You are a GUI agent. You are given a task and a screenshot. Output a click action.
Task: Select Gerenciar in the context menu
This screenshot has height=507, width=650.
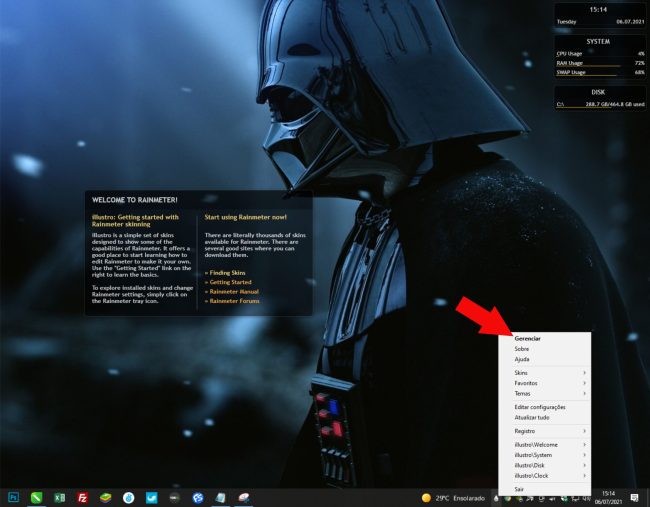pos(528,339)
